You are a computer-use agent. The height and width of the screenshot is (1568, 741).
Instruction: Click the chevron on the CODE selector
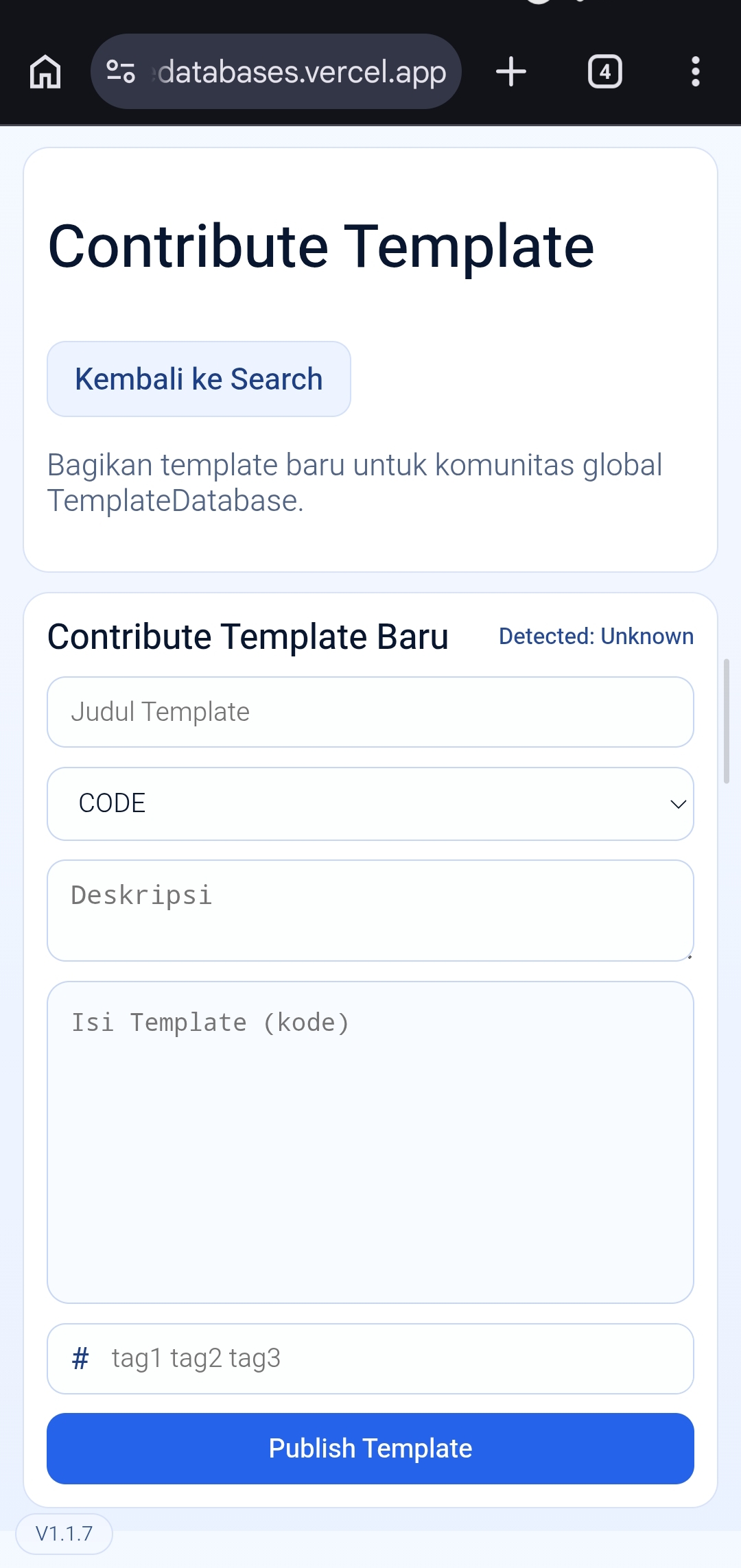click(x=677, y=804)
